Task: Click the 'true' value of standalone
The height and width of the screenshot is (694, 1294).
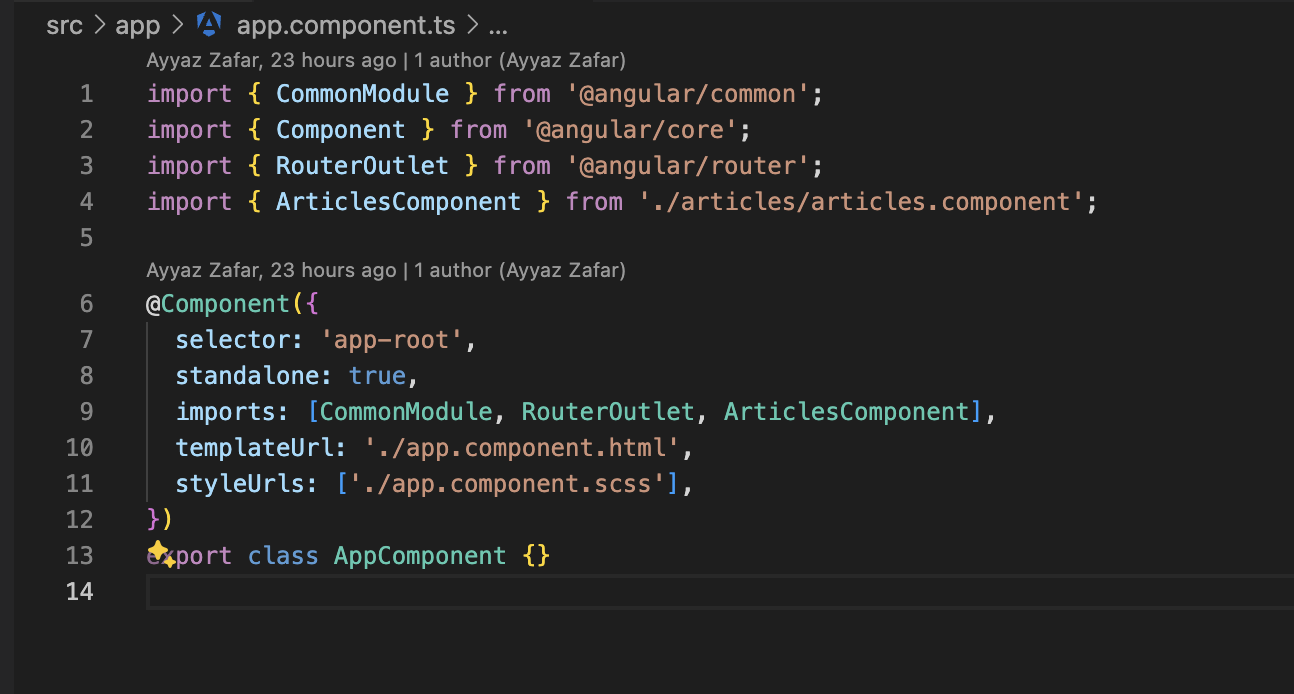Action: [377, 376]
